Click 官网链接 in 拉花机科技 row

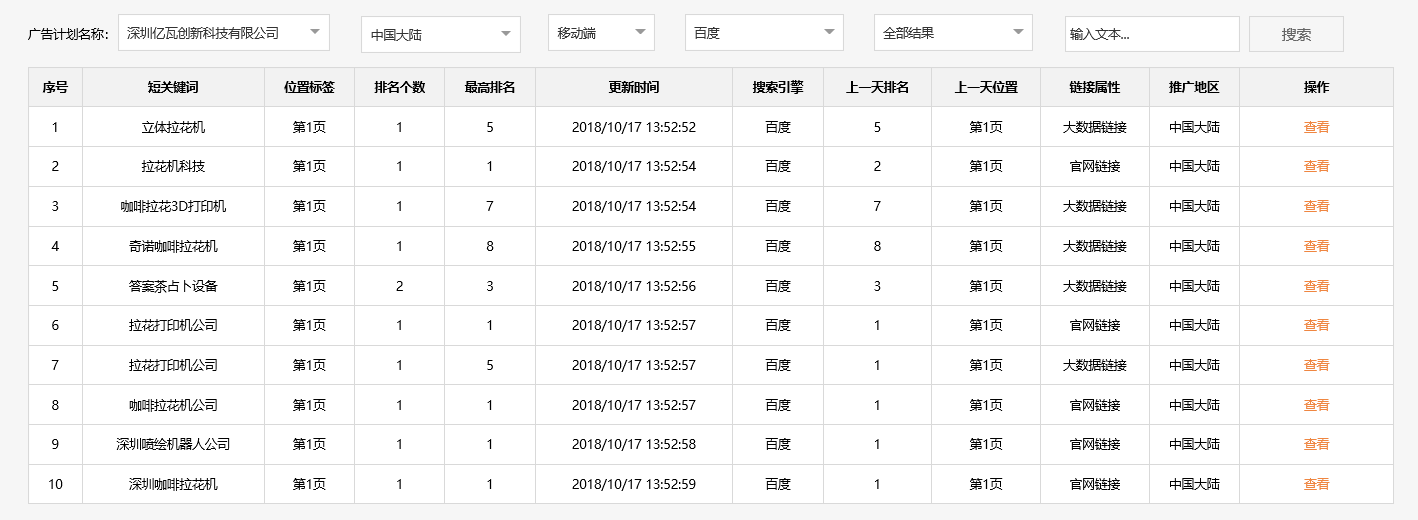point(1095,166)
